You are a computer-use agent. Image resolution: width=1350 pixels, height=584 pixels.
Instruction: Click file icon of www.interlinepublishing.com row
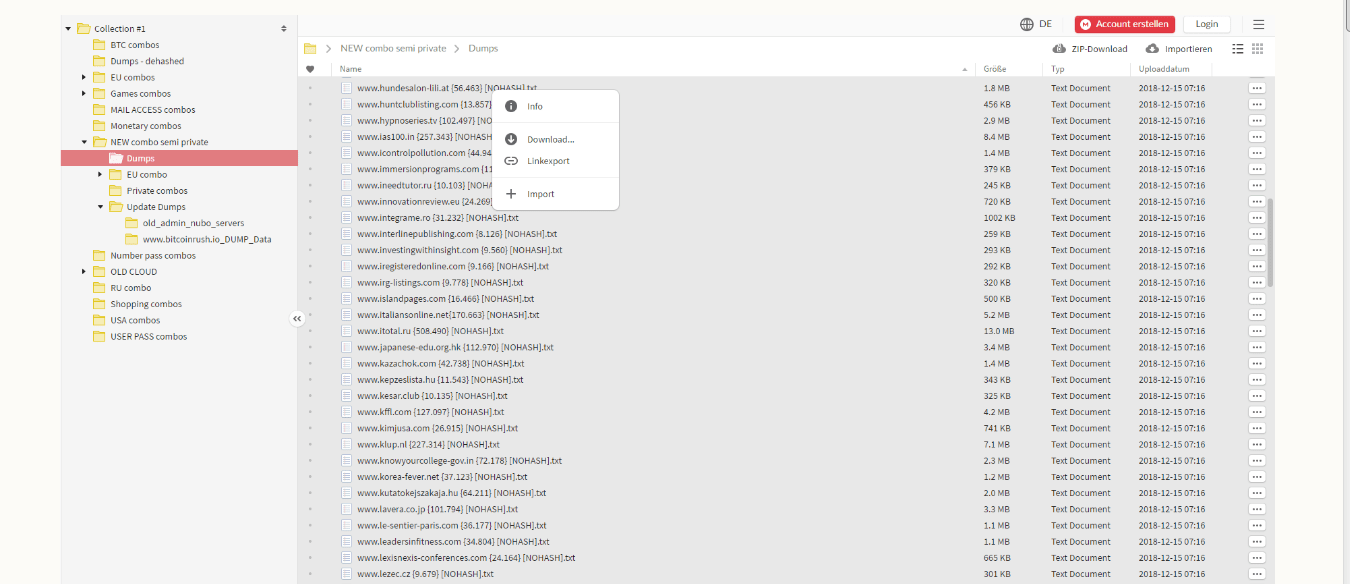(x=347, y=234)
